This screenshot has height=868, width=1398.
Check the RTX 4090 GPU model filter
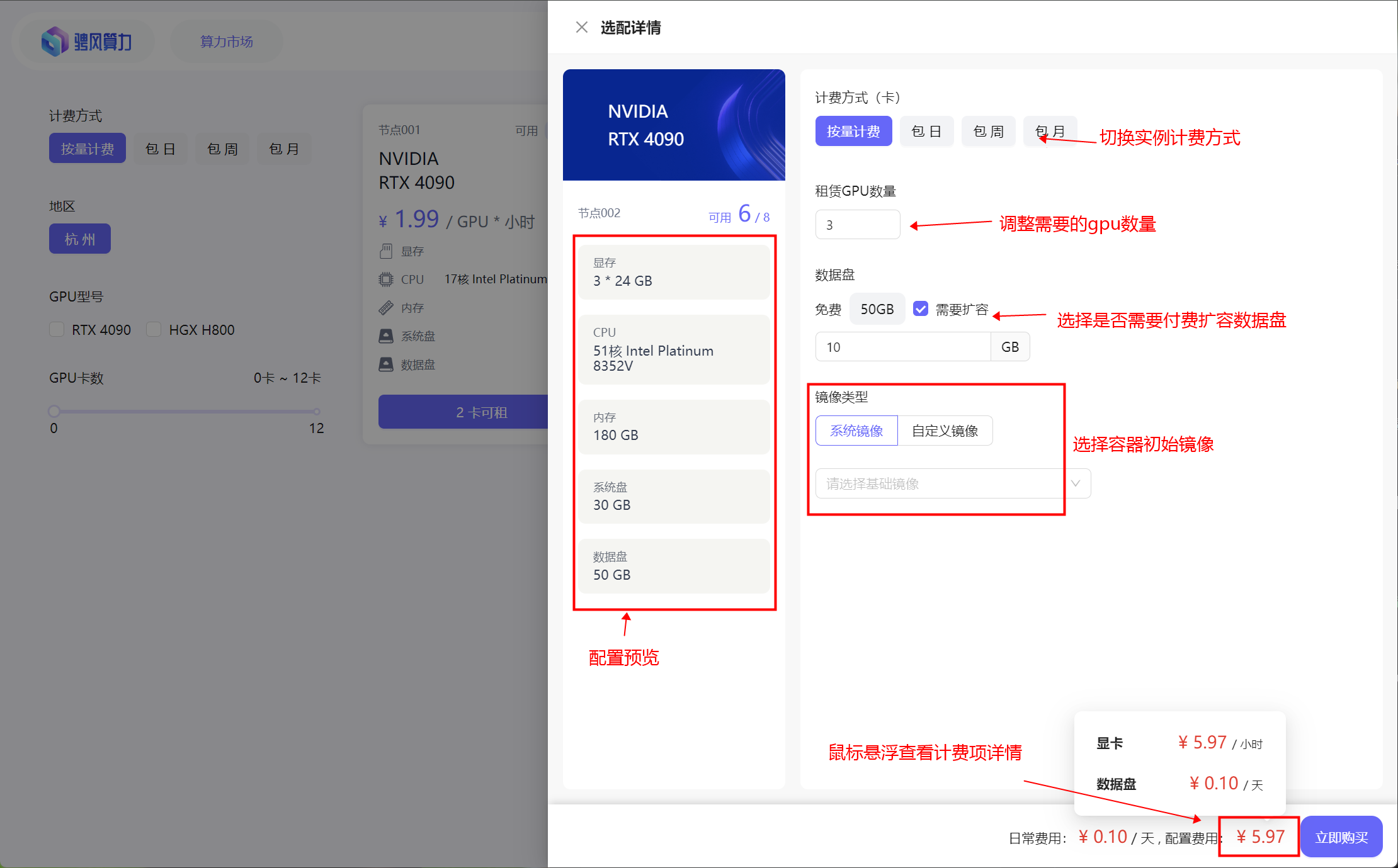coord(57,329)
